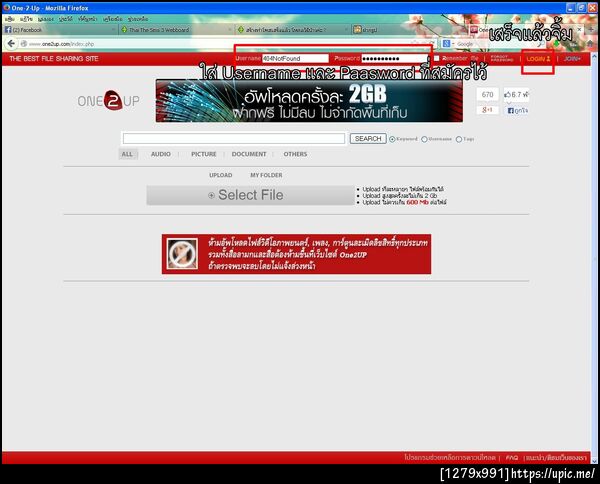The height and width of the screenshot is (484, 600).
Task: Click the prohibited-content thumbnail in red notice
Action: click(183, 254)
